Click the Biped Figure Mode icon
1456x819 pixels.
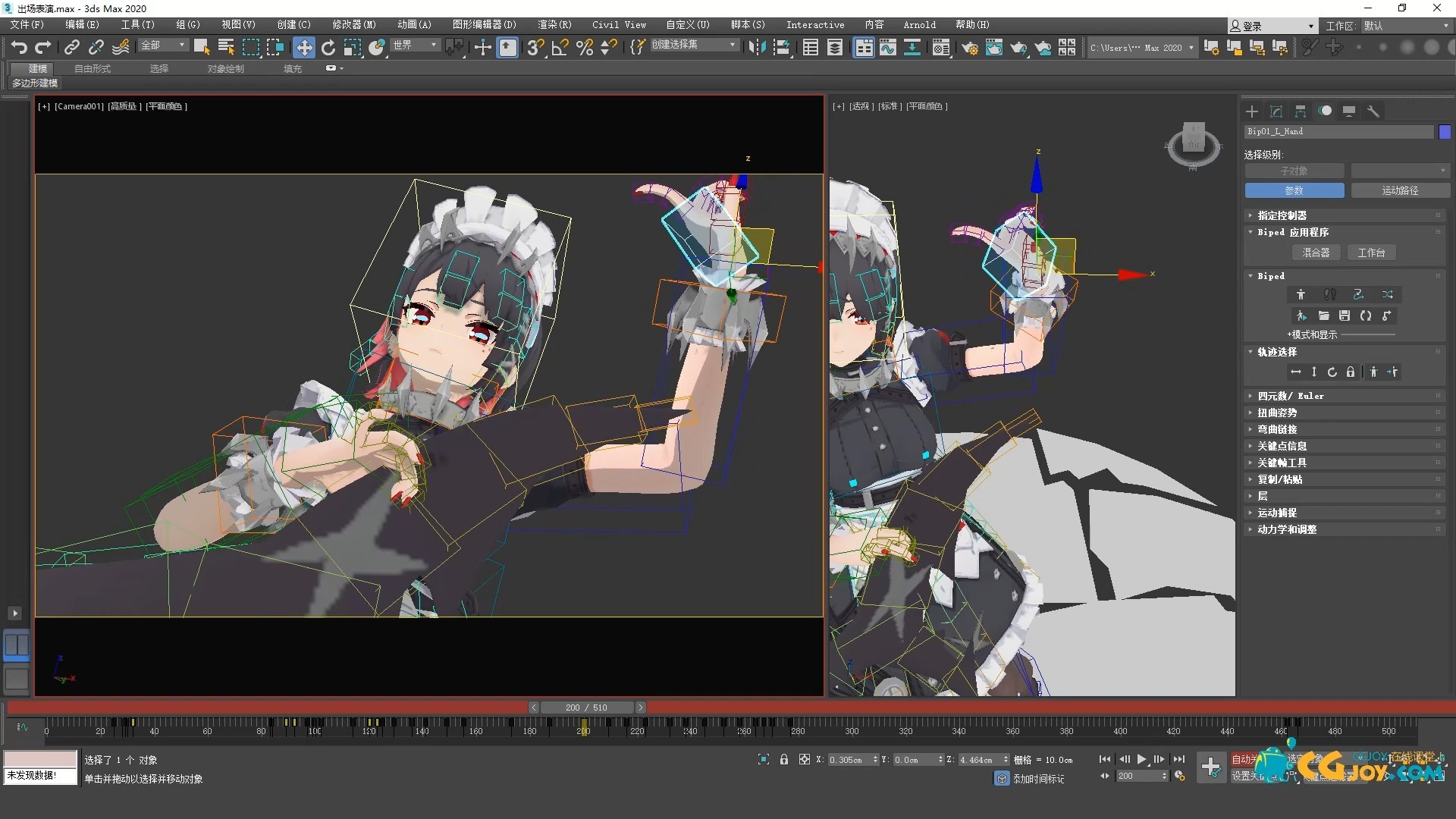(x=1301, y=294)
